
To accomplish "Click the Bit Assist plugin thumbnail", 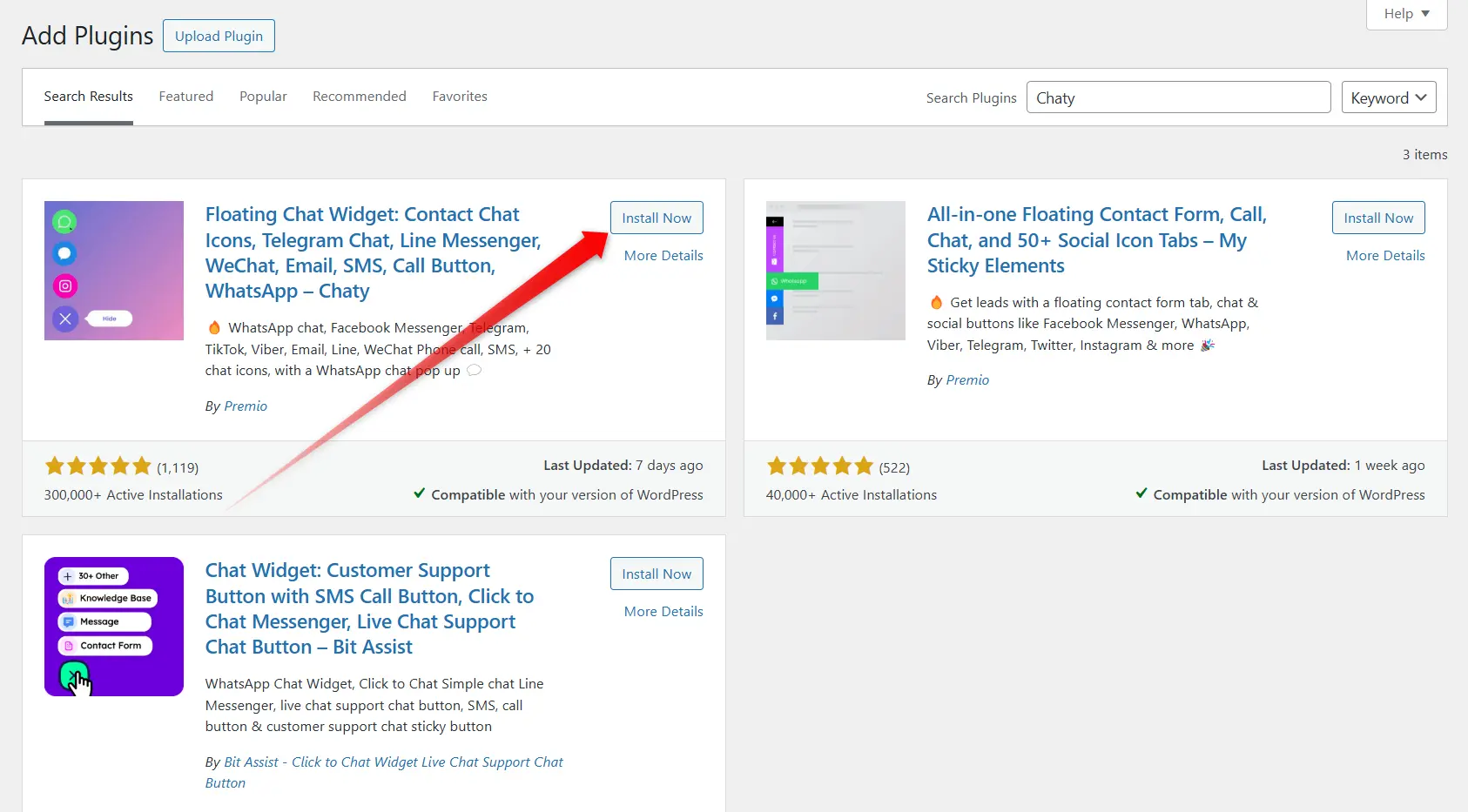I will click(114, 627).
